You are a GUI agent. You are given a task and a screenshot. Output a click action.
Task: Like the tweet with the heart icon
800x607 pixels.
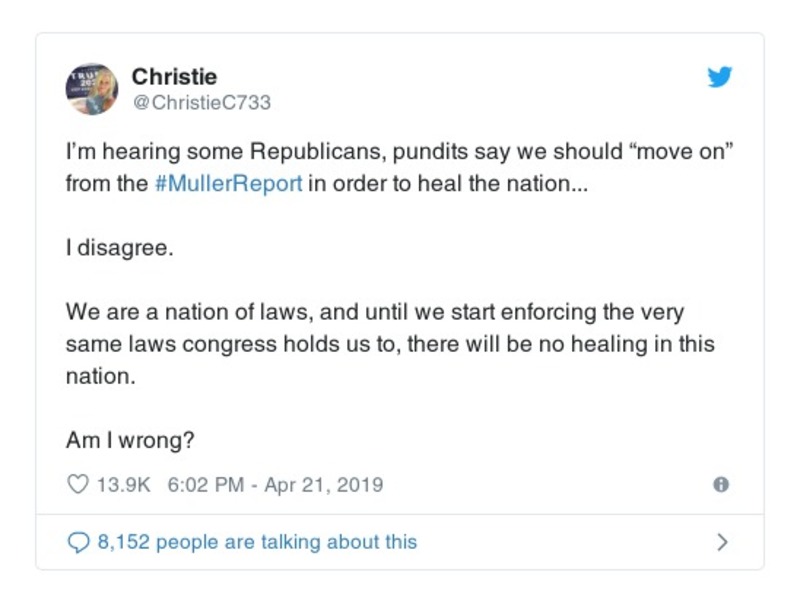77,485
